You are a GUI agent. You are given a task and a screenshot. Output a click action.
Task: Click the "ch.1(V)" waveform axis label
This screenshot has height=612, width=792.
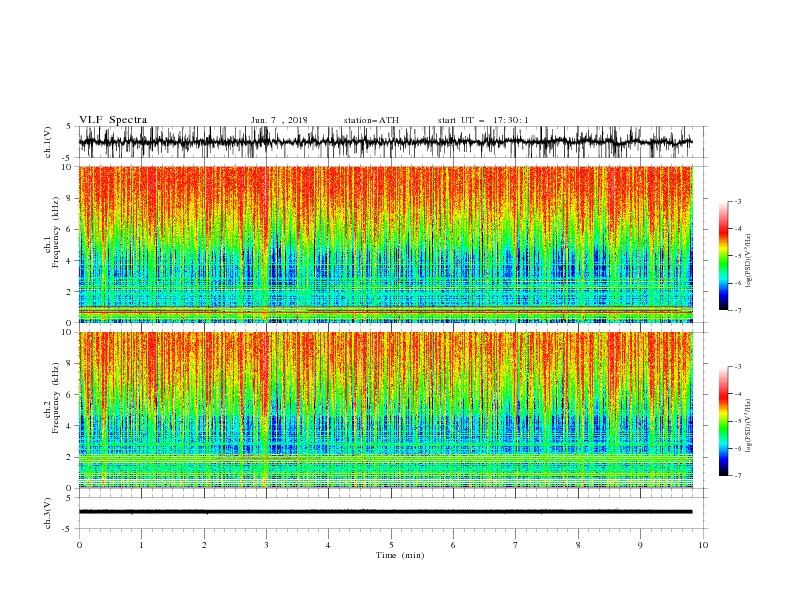click(48, 142)
